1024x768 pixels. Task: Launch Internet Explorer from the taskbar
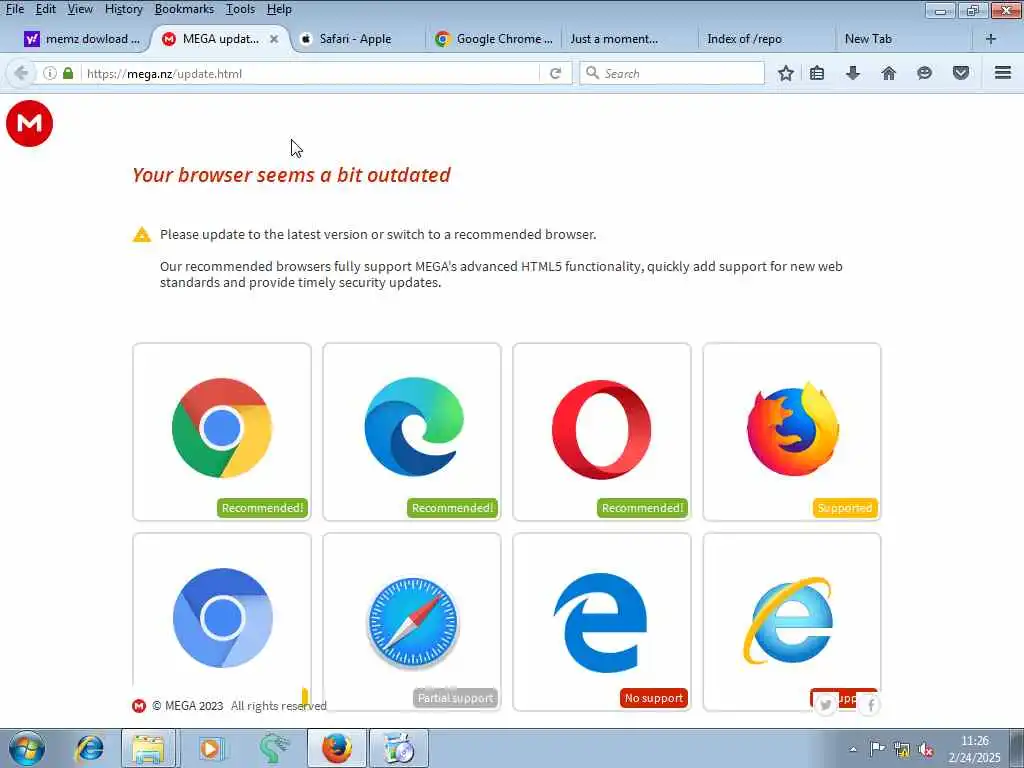tap(89, 748)
